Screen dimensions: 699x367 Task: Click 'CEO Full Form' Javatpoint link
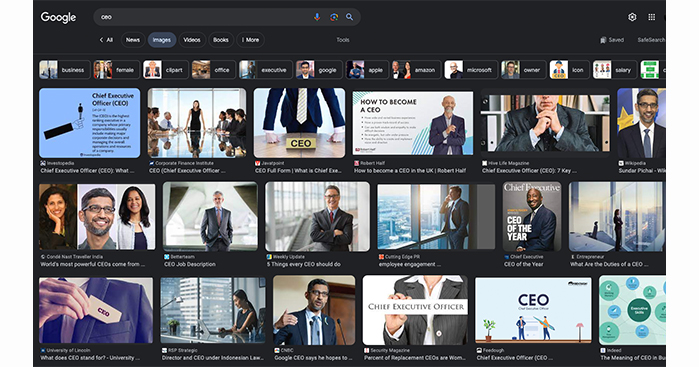pos(298,170)
